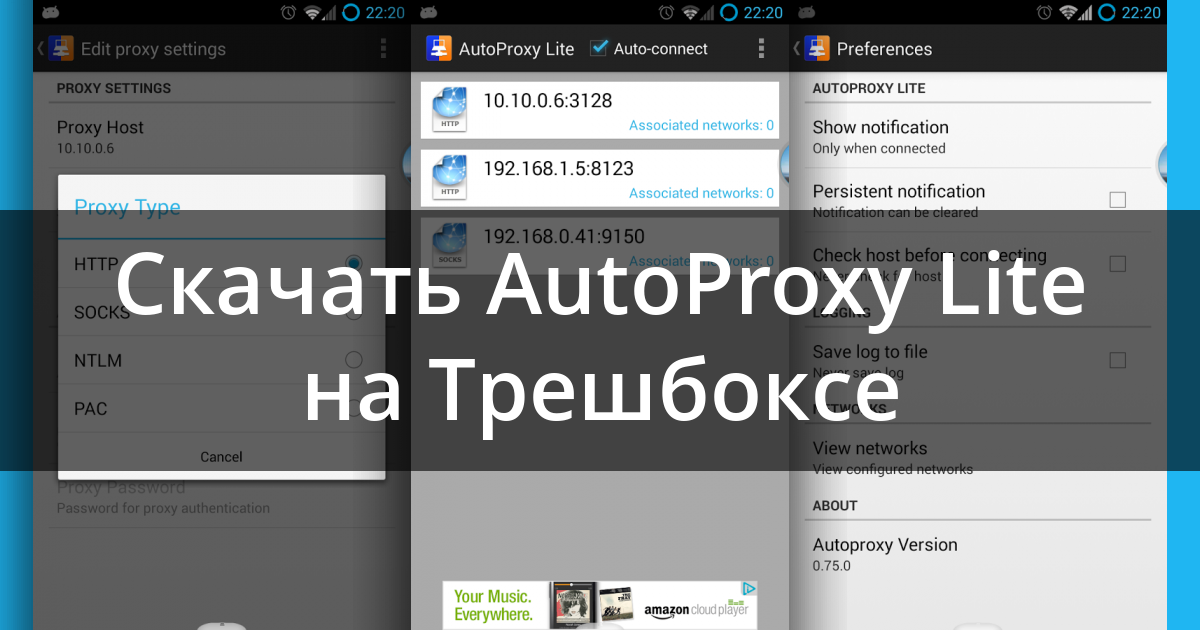Enable the Check host before connecting checkbox
This screenshot has width=1200, height=630.
coord(1118,264)
